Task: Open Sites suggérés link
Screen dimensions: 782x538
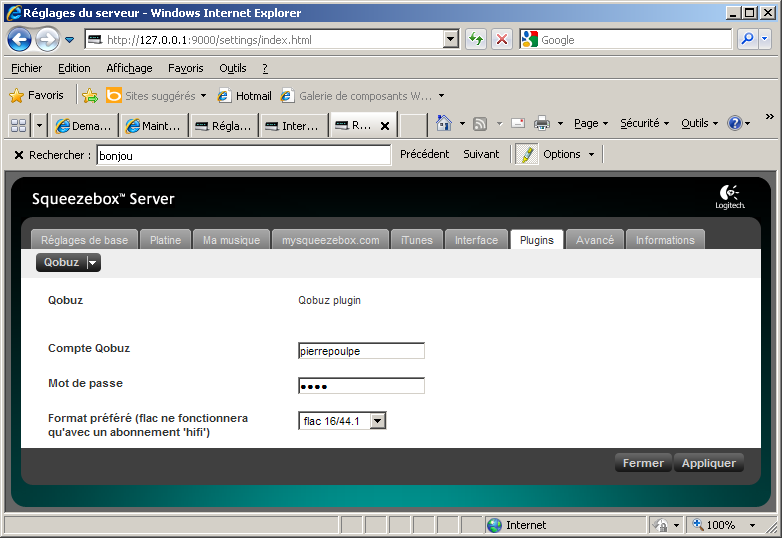Action: pyautogui.click(x=156, y=96)
